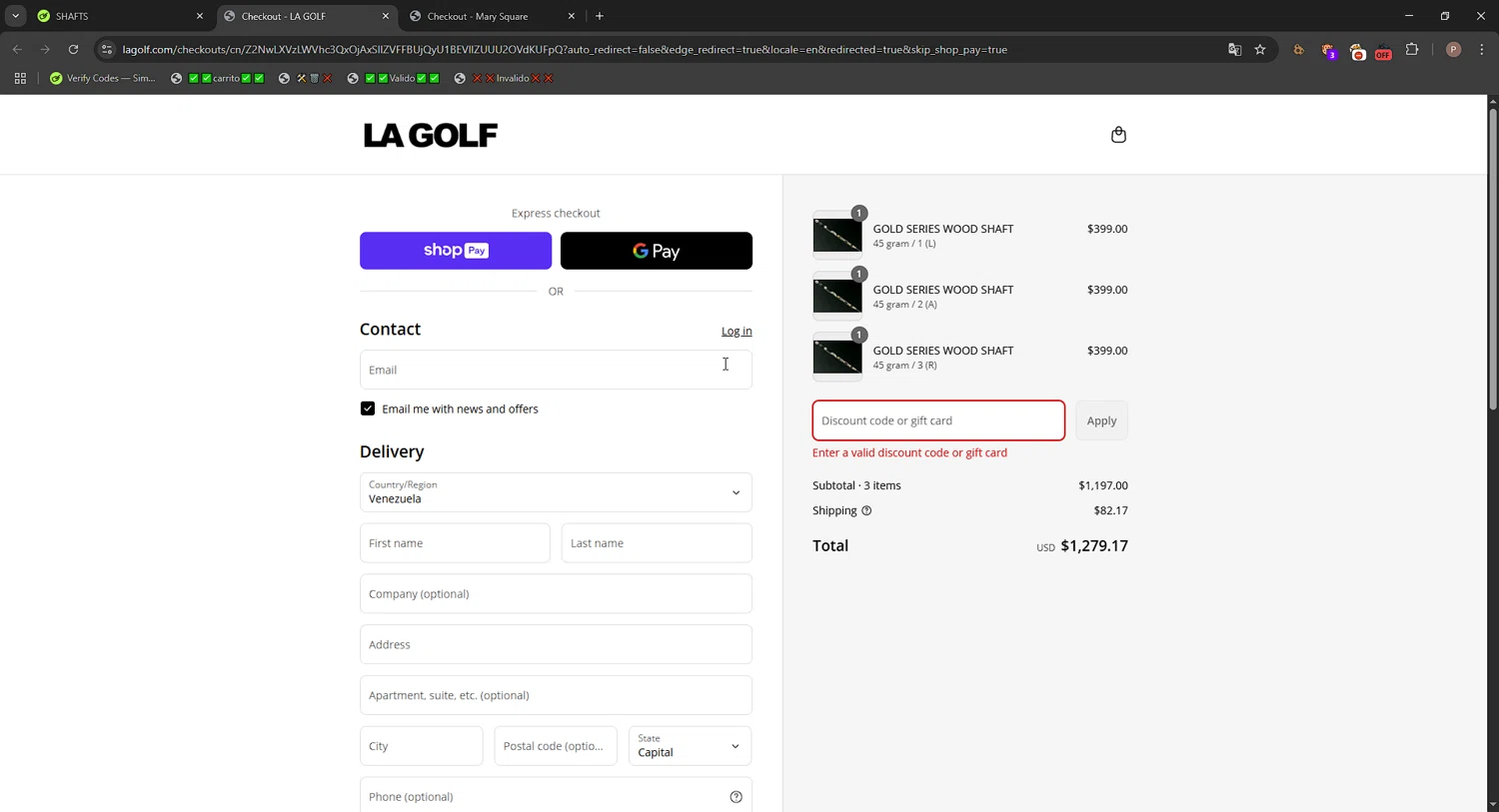Pay with the Shop Pay button

pyautogui.click(x=456, y=251)
